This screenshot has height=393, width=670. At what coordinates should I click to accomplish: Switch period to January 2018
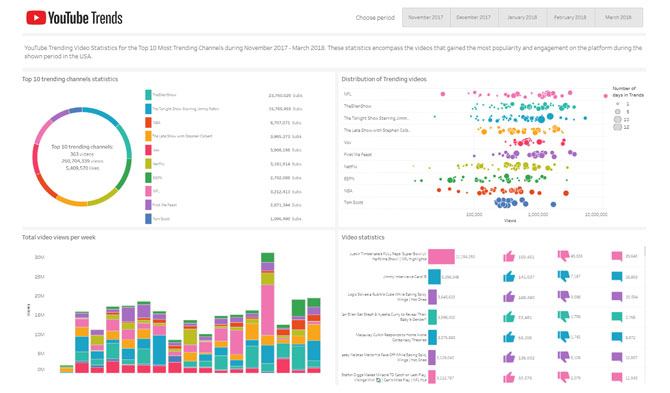coord(522,18)
